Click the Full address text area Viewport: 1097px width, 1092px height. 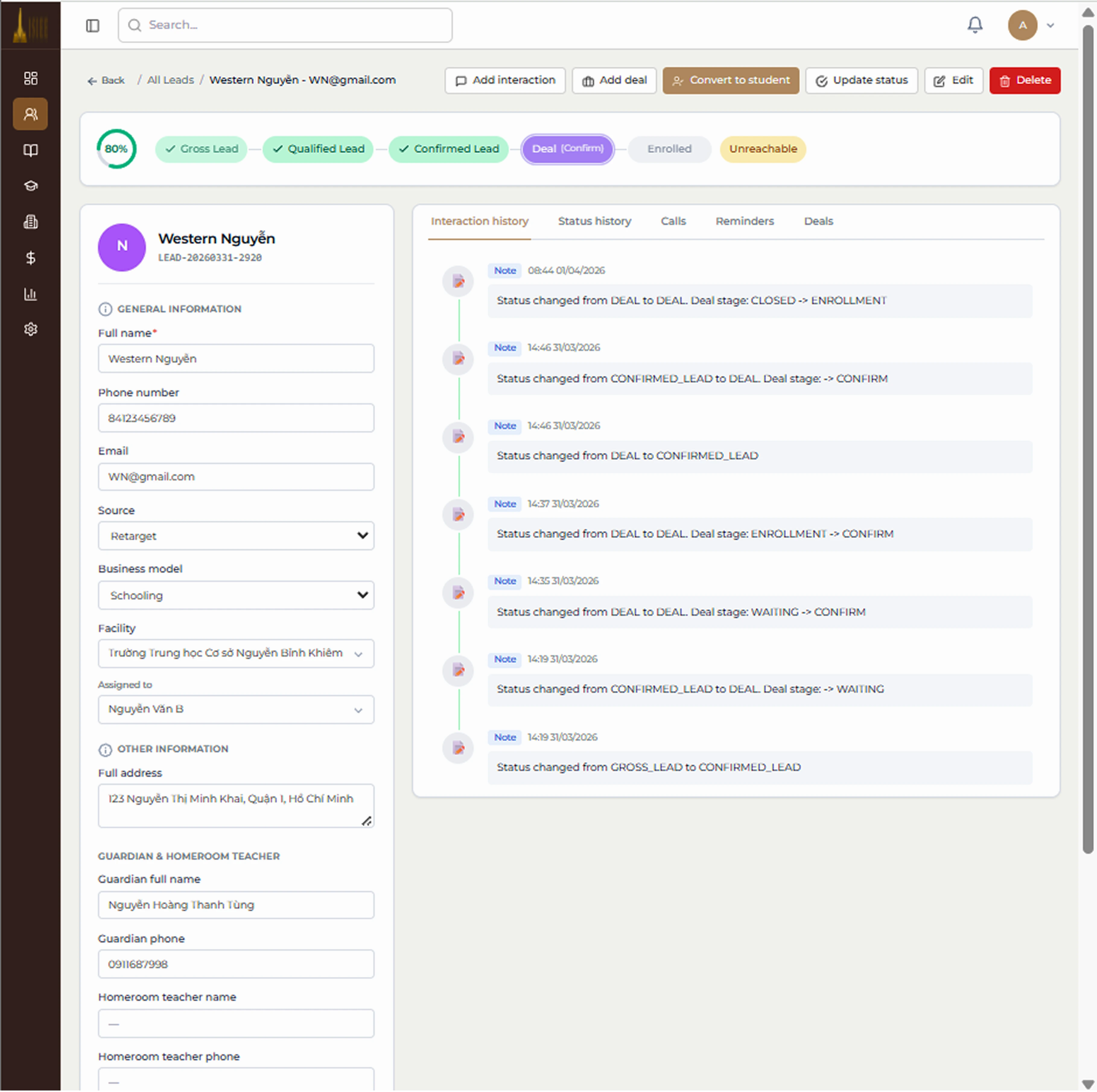tap(236, 806)
